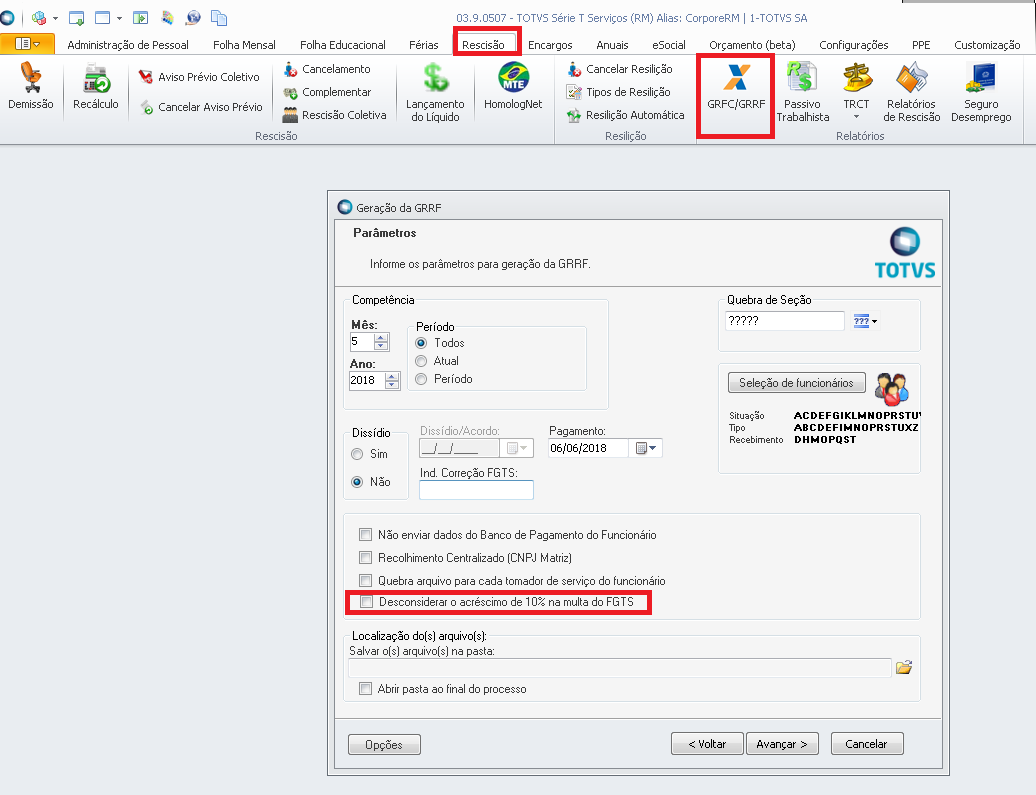Check Não enviar dados do Banco de Pagamento
Image resolution: width=1036 pixels, height=795 pixels.
coord(365,534)
